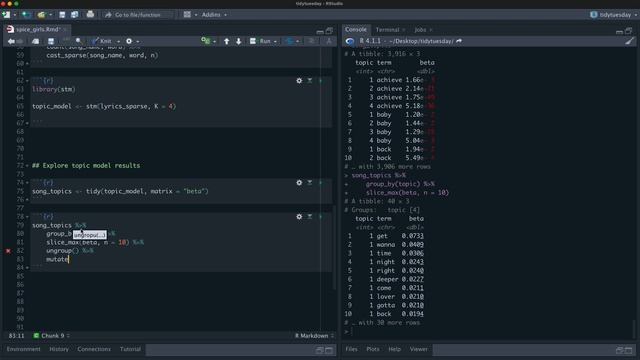Open the new project icon
The height and width of the screenshot is (360, 640).
(26, 15)
